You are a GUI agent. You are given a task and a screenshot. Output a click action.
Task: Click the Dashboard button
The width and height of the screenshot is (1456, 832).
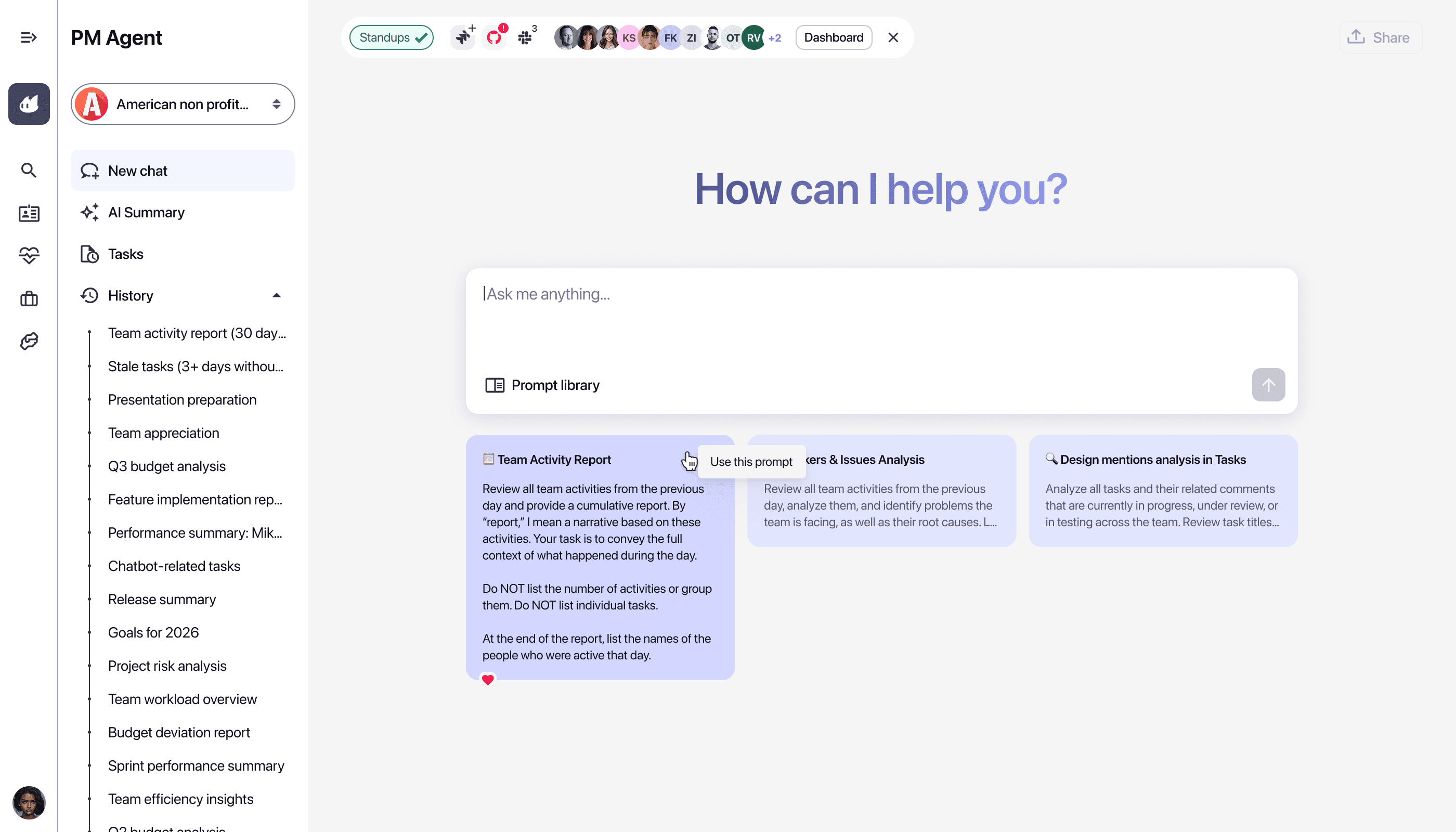(833, 38)
